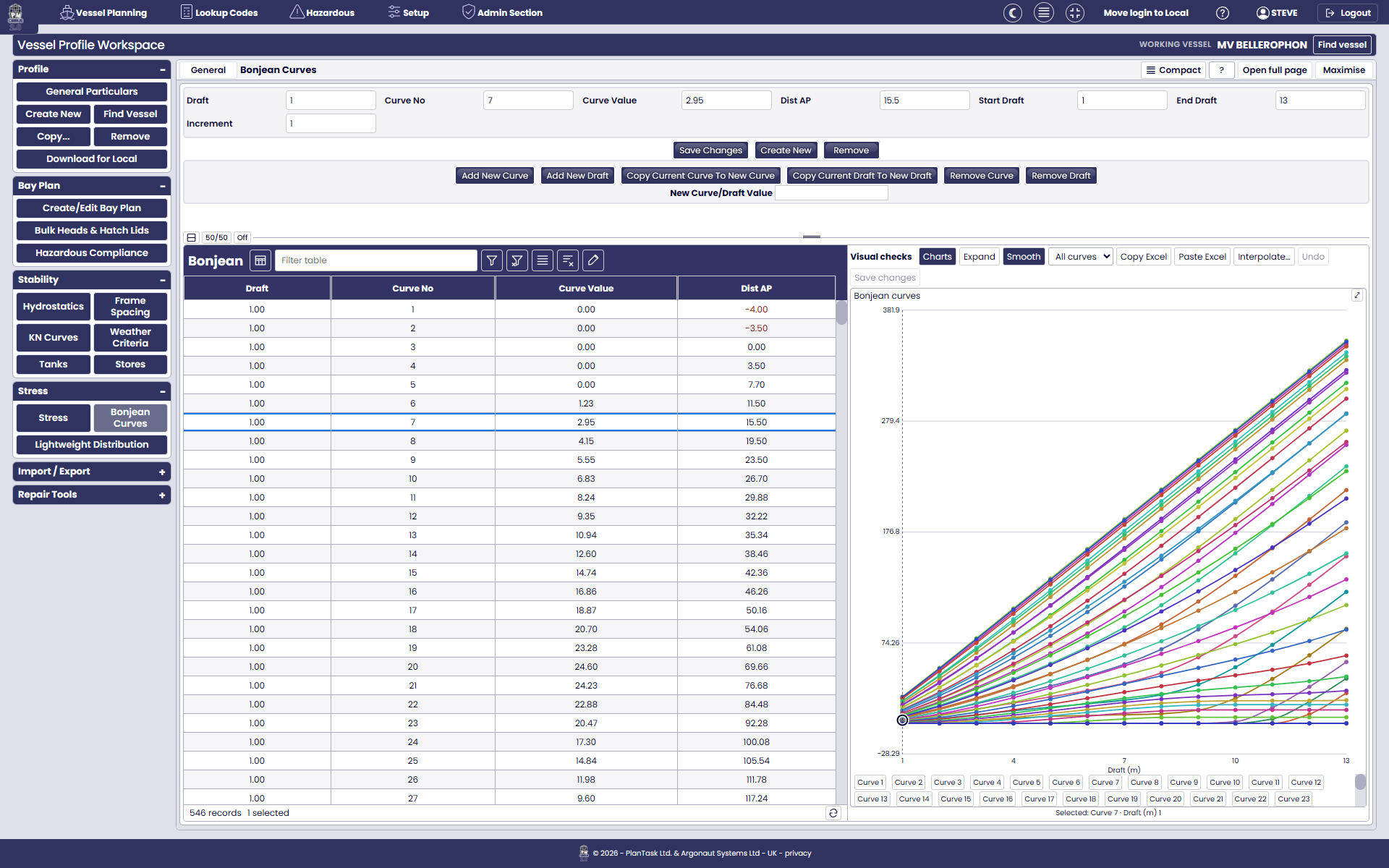Refresh the table with the reload icon

[x=833, y=813]
